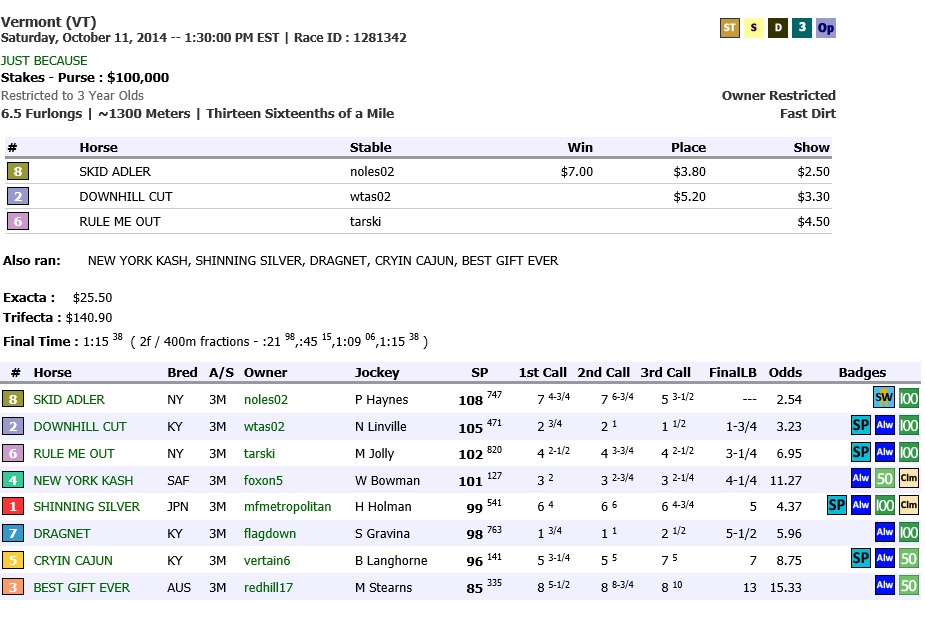Click the SP badge for Rule Me Out
The height and width of the screenshot is (629, 925).
pos(861,453)
